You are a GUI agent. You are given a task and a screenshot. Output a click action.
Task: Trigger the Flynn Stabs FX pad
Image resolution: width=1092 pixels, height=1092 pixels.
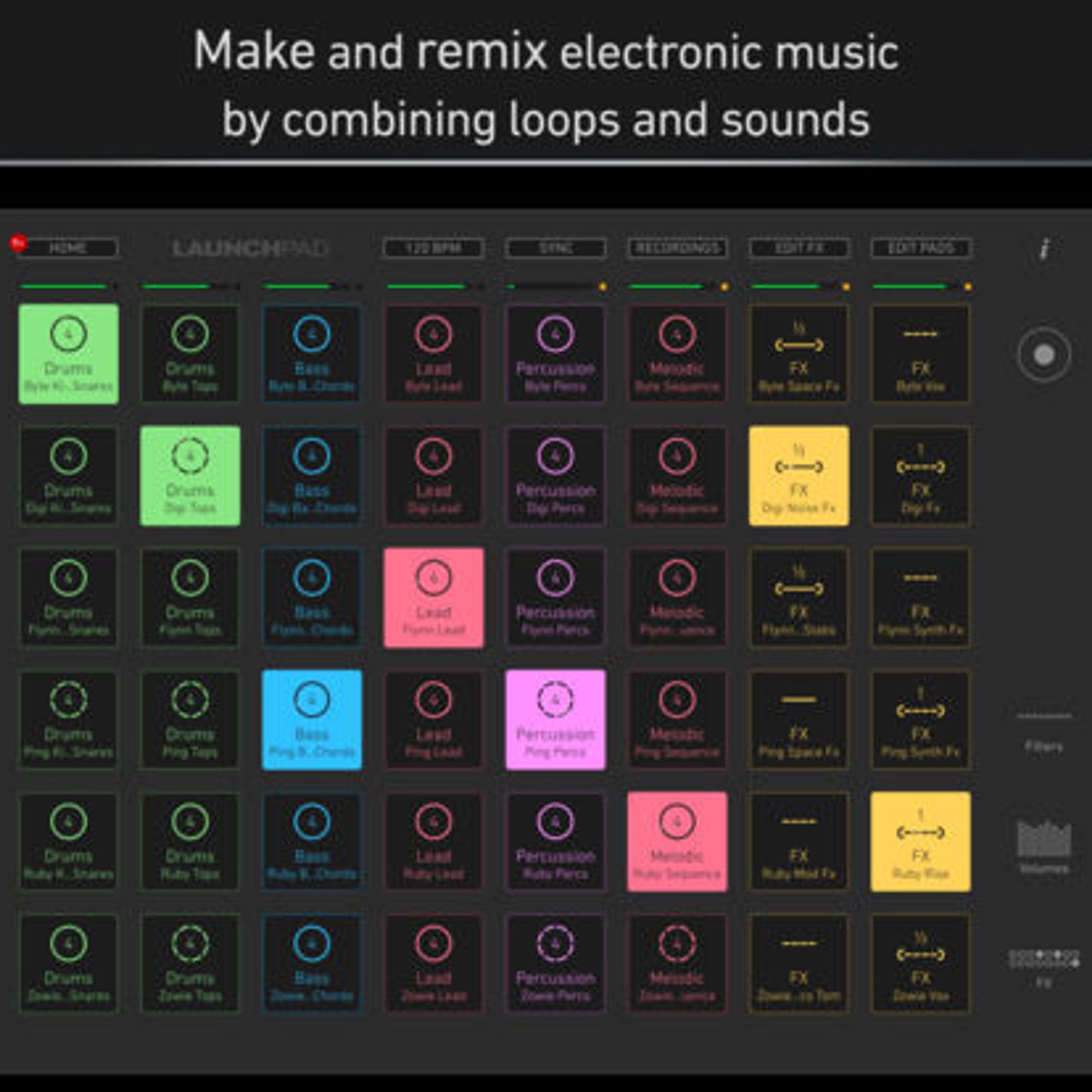[x=799, y=598]
